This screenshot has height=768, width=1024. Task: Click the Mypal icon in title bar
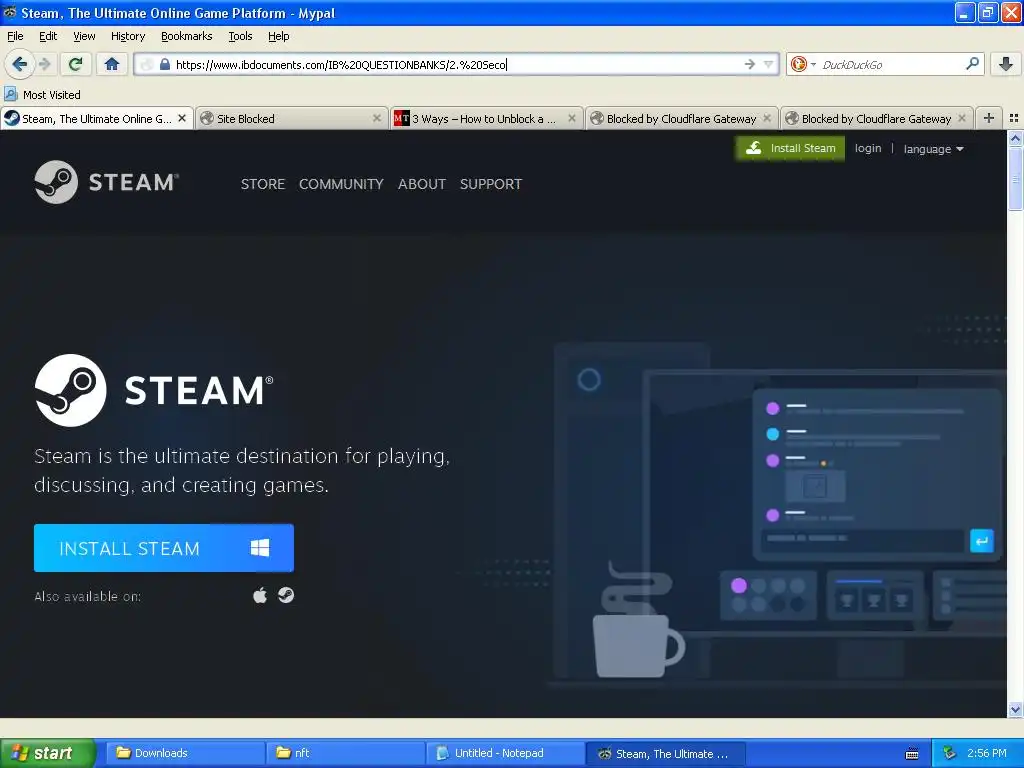(10, 12)
